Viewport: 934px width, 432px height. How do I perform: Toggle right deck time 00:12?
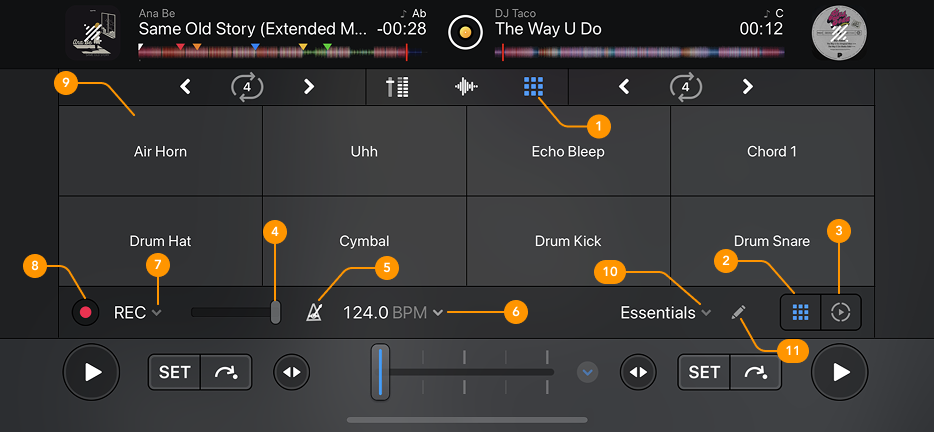(x=761, y=29)
